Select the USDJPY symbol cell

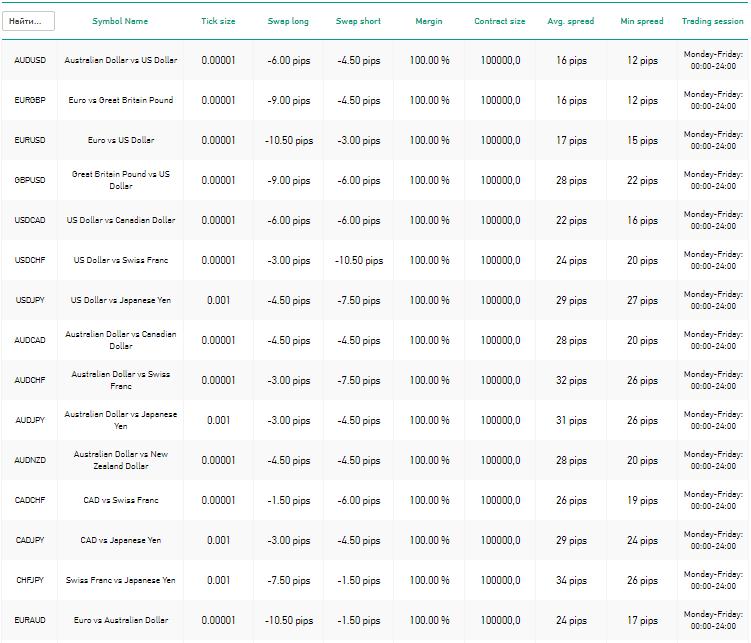pos(30,301)
